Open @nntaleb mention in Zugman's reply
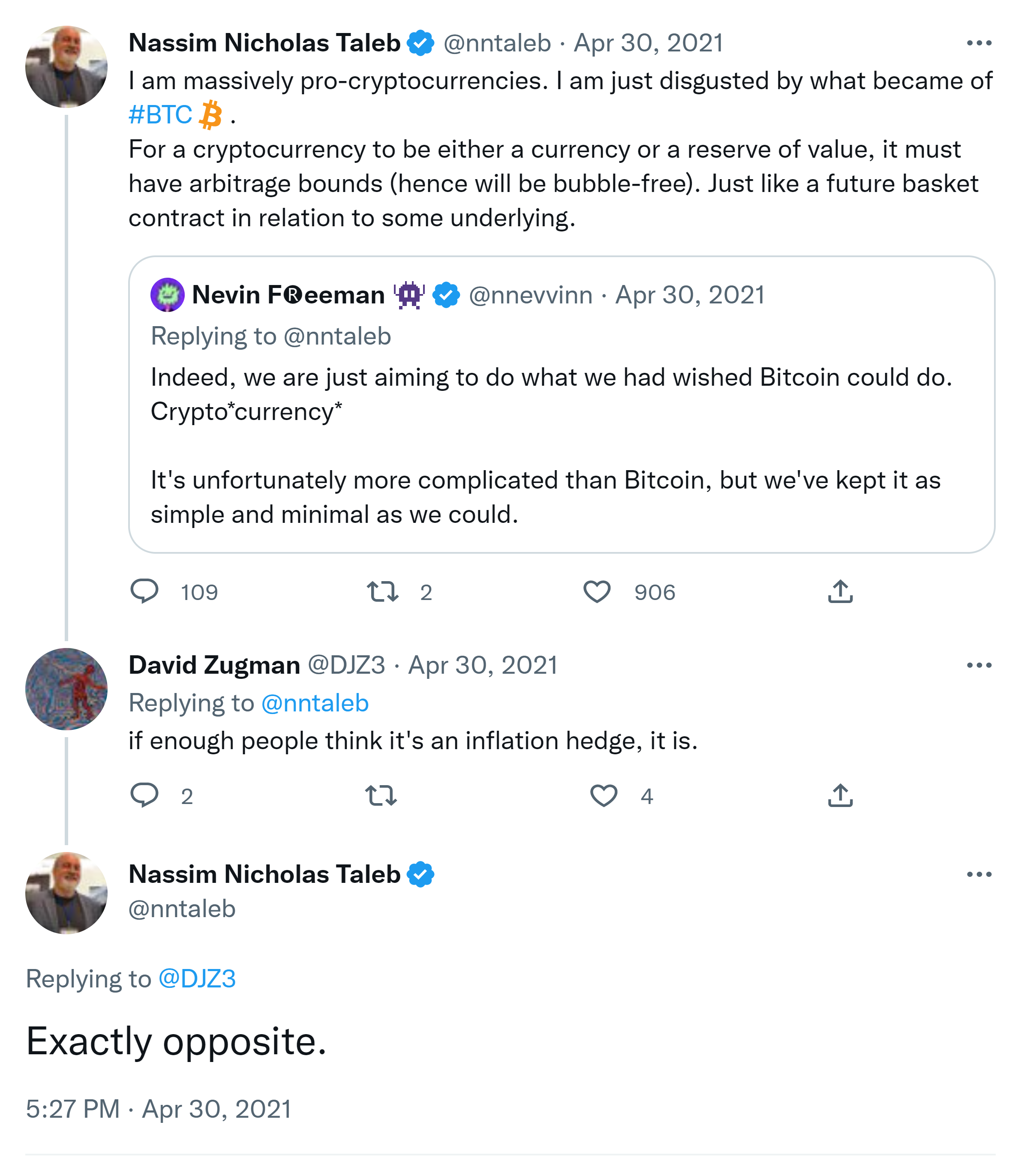 (x=315, y=703)
